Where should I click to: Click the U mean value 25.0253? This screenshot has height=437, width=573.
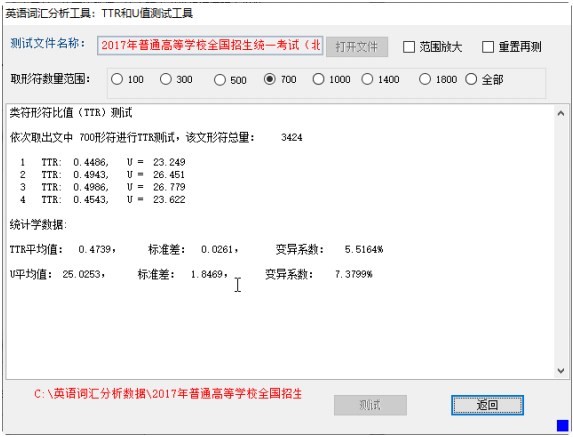tap(81, 274)
